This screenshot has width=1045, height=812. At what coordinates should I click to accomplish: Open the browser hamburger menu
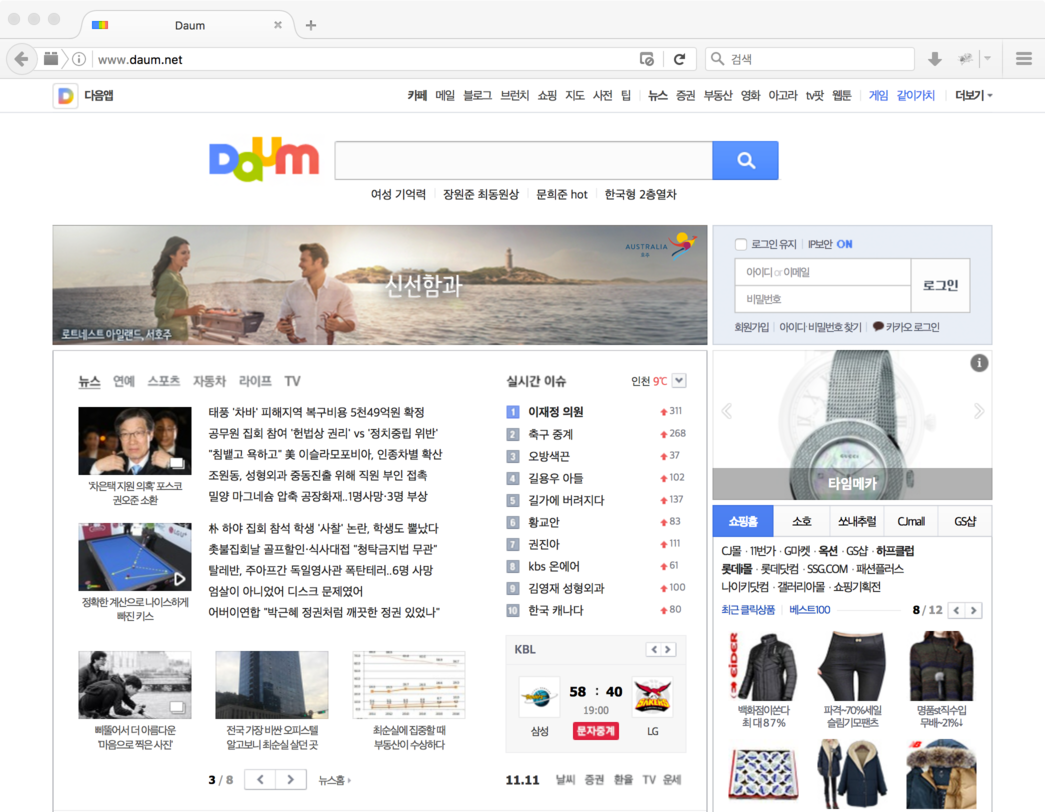1024,59
